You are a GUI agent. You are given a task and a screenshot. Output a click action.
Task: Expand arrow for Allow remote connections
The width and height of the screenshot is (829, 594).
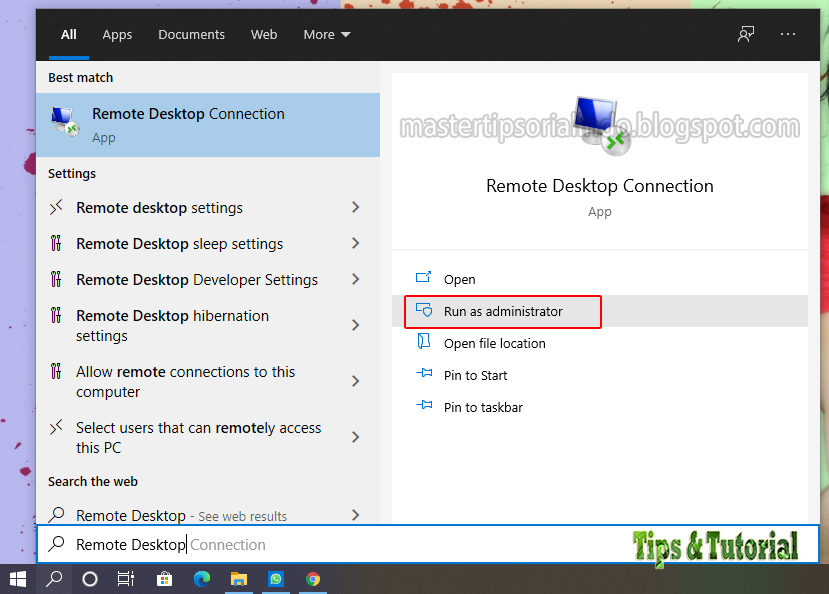pyautogui.click(x=355, y=381)
